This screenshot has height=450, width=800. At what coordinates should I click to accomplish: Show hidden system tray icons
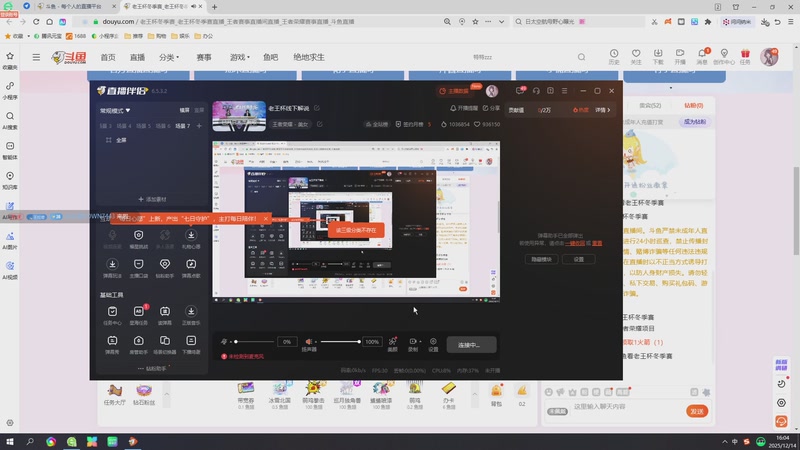724,441
